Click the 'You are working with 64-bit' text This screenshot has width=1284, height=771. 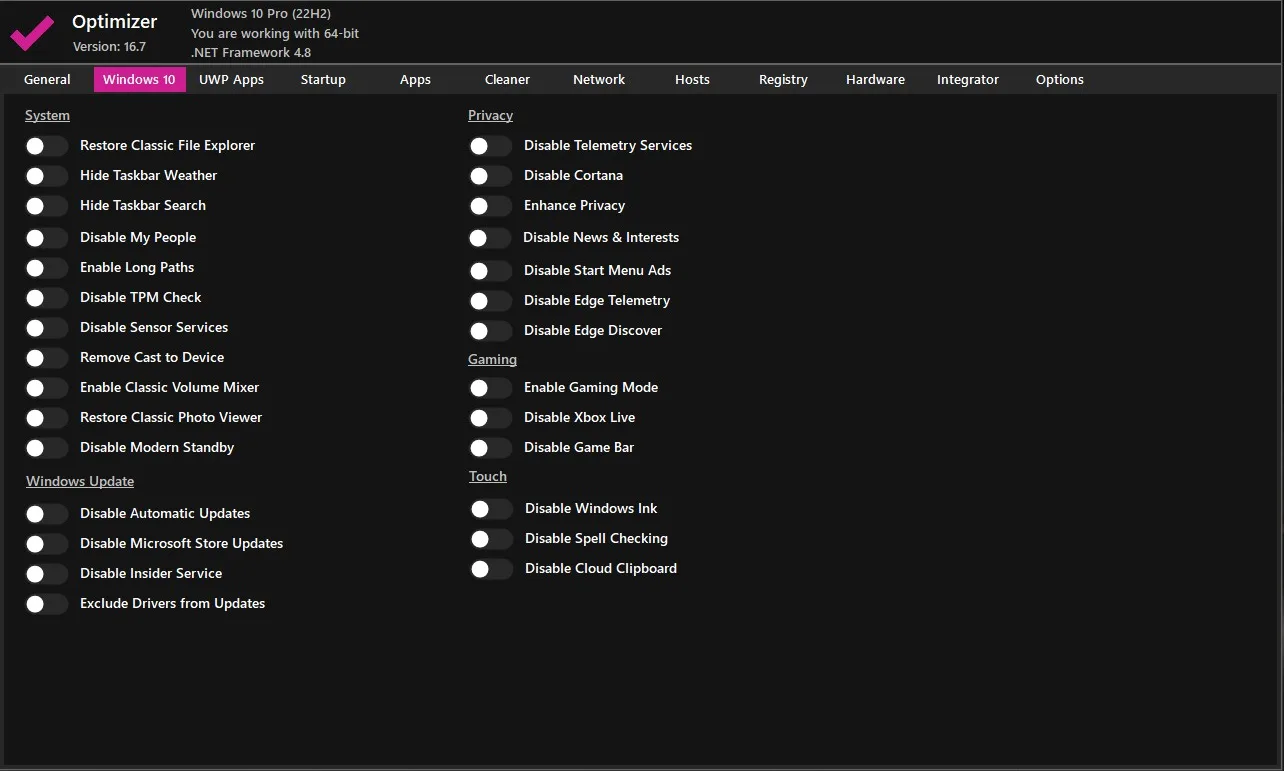pyautogui.click(x=275, y=34)
